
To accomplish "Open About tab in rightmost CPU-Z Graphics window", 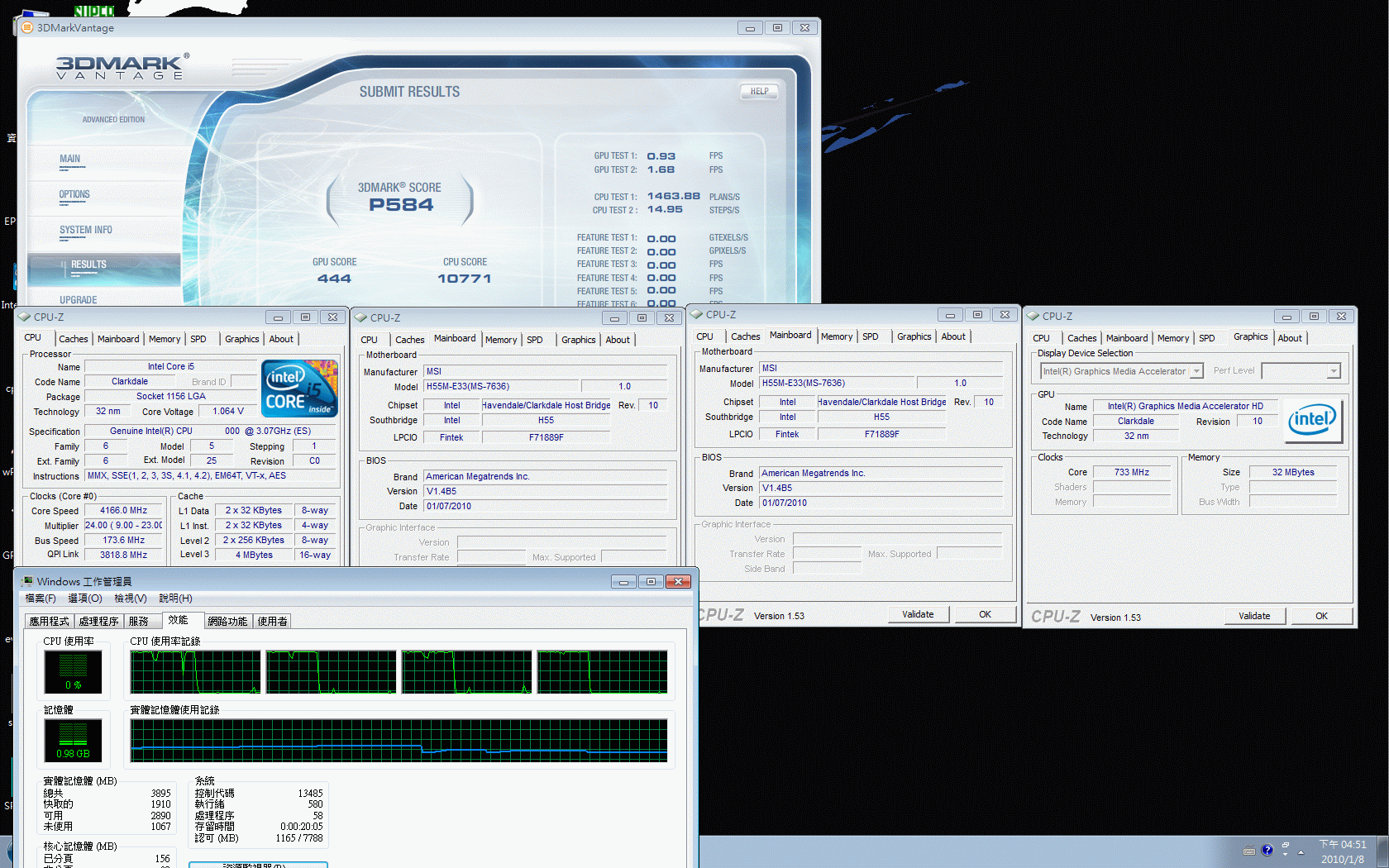I will pos(1290,338).
